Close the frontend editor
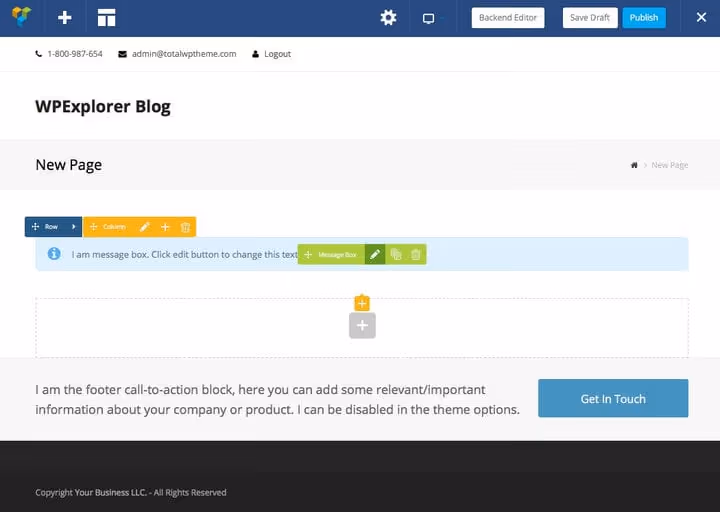 click(x=701, y=17)
